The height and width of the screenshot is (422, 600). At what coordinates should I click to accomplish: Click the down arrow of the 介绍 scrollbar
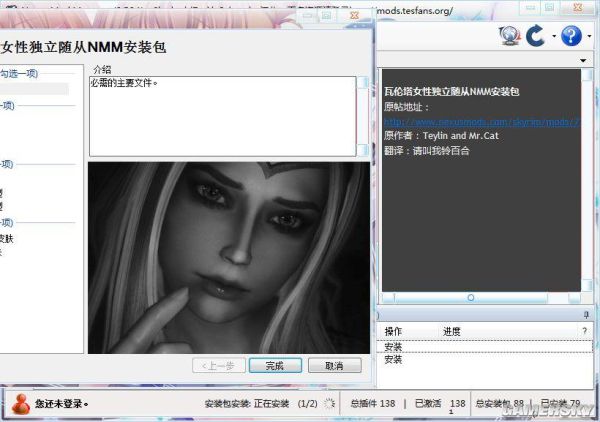[x=362, y=150]
